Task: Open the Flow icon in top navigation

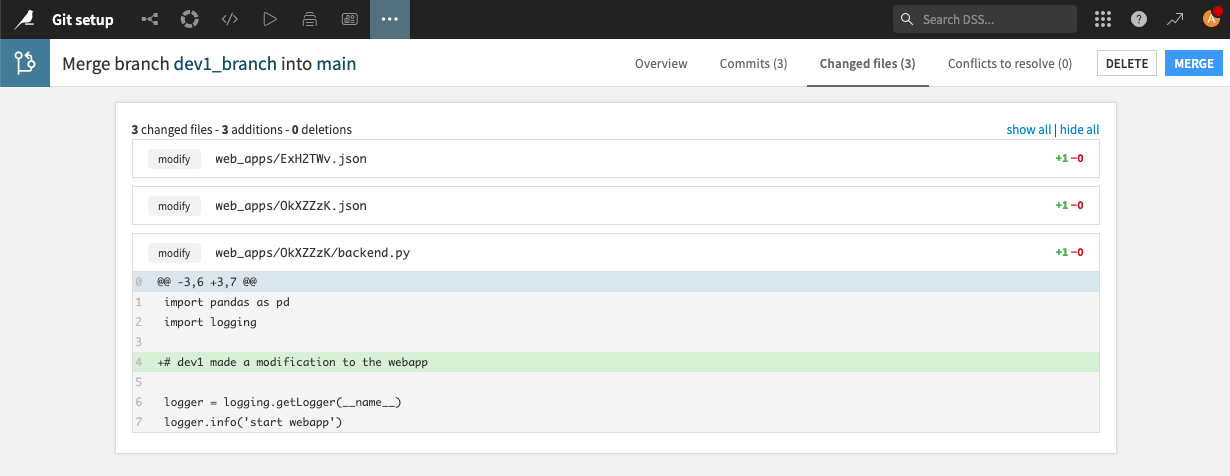Action: [150, 19]
